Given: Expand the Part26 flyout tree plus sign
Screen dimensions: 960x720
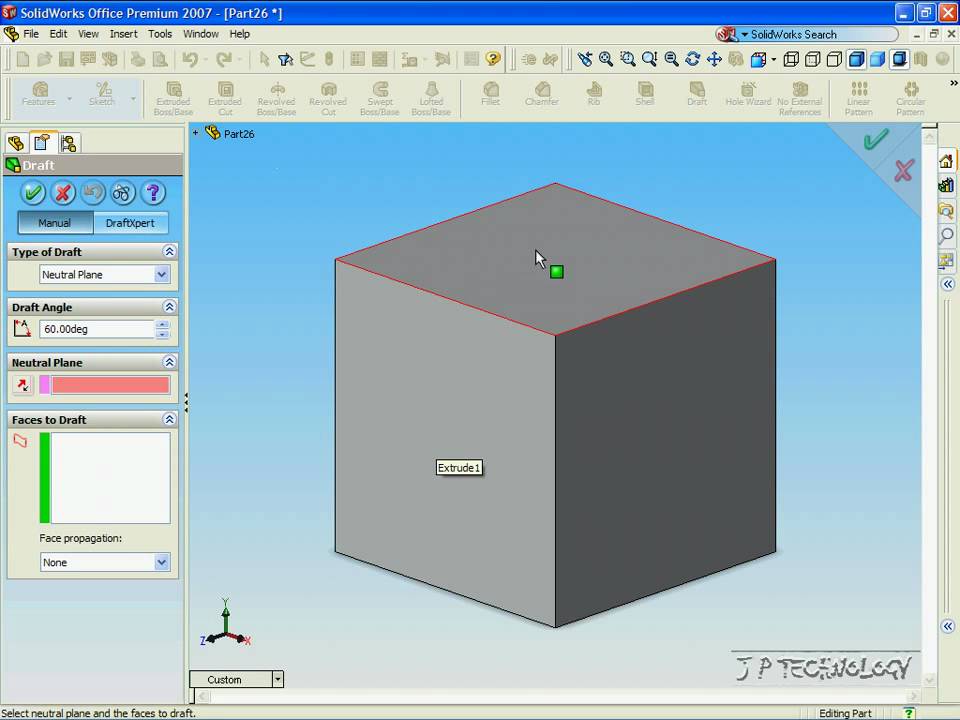Looking at the screenshot, I should [x=195, y=132].
